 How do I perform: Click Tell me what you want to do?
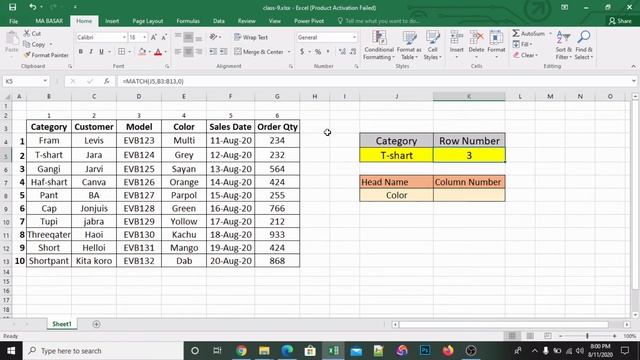click(x=379, y=21)
